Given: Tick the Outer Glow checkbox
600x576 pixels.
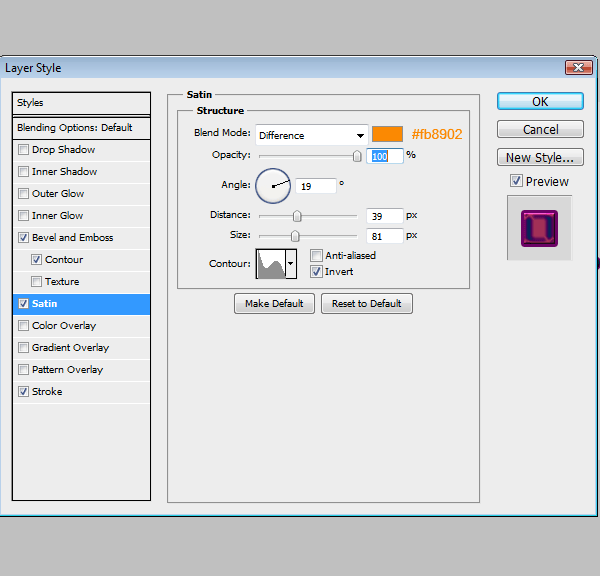Looking at the screenshot, I should pyautogui.click(x=23, y=194).
